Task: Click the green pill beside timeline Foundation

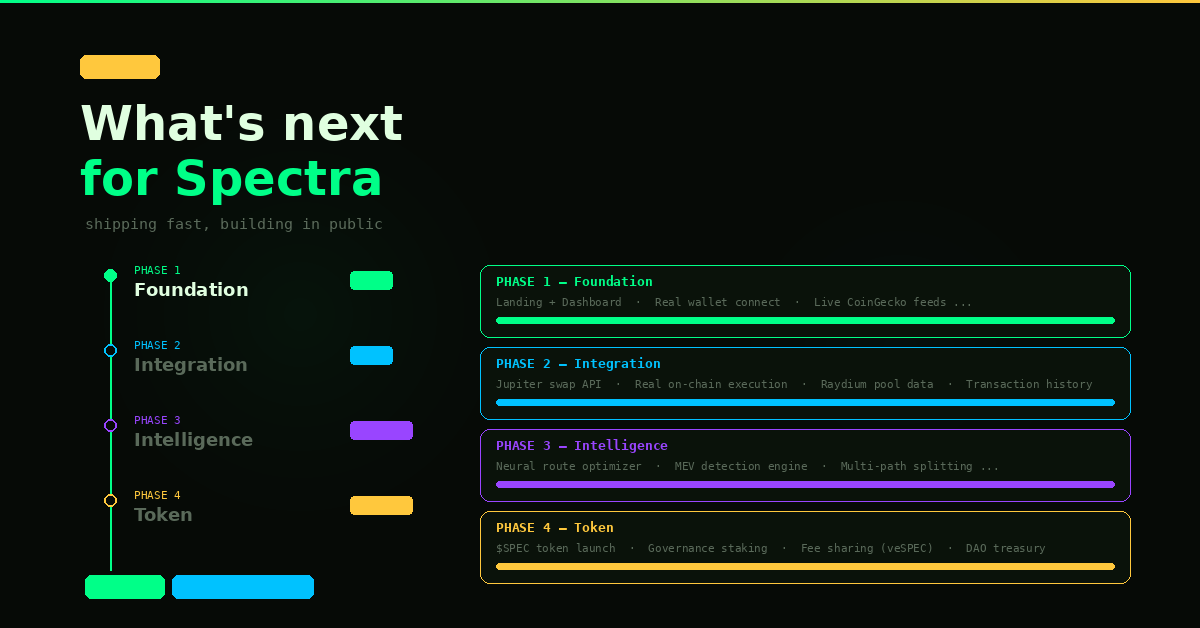Action: [371, 281]
